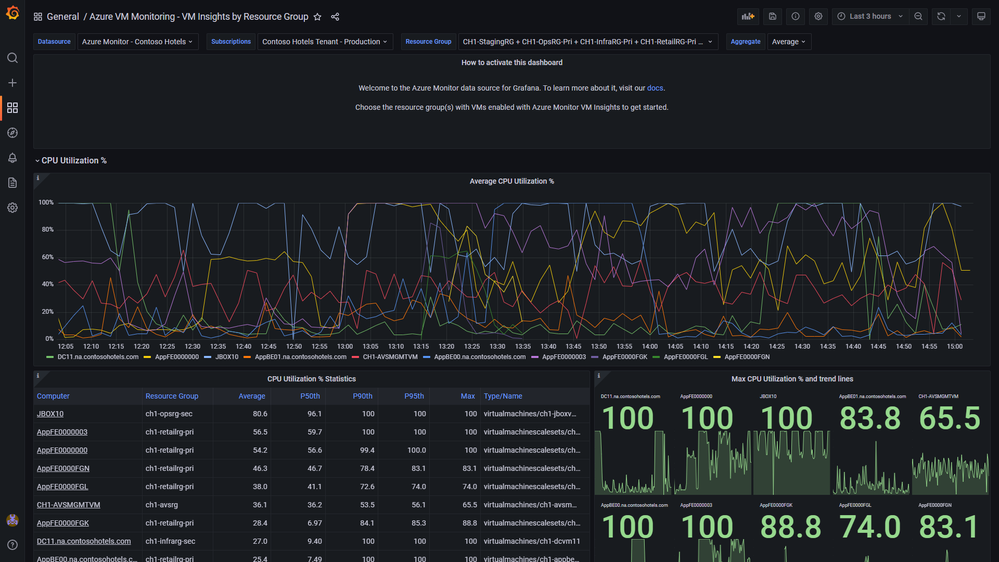Zoom out the time range

(918, 17)
